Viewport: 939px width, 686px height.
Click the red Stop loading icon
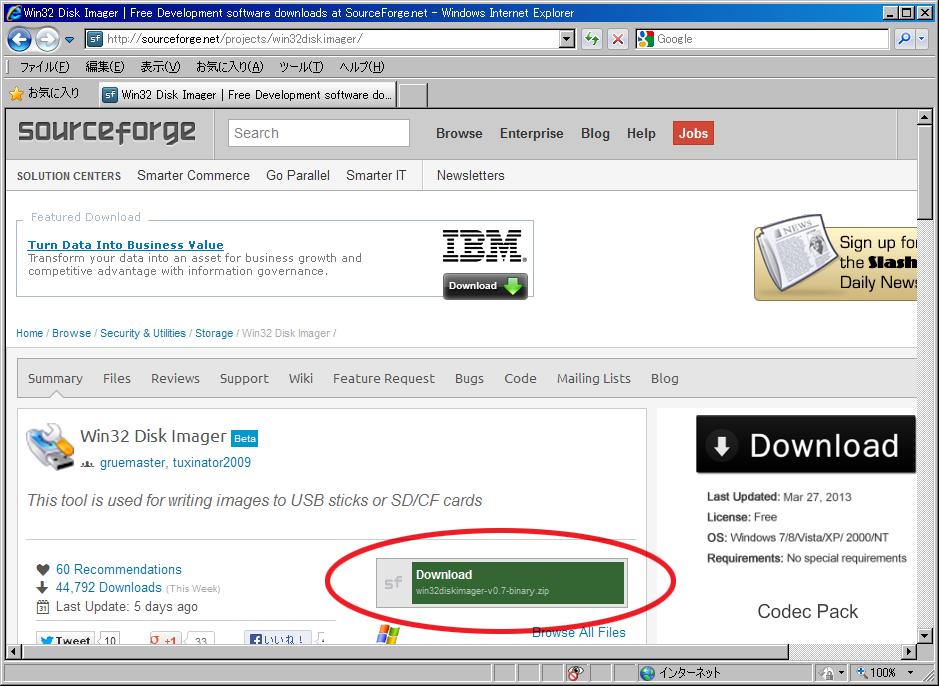point(617,39)
